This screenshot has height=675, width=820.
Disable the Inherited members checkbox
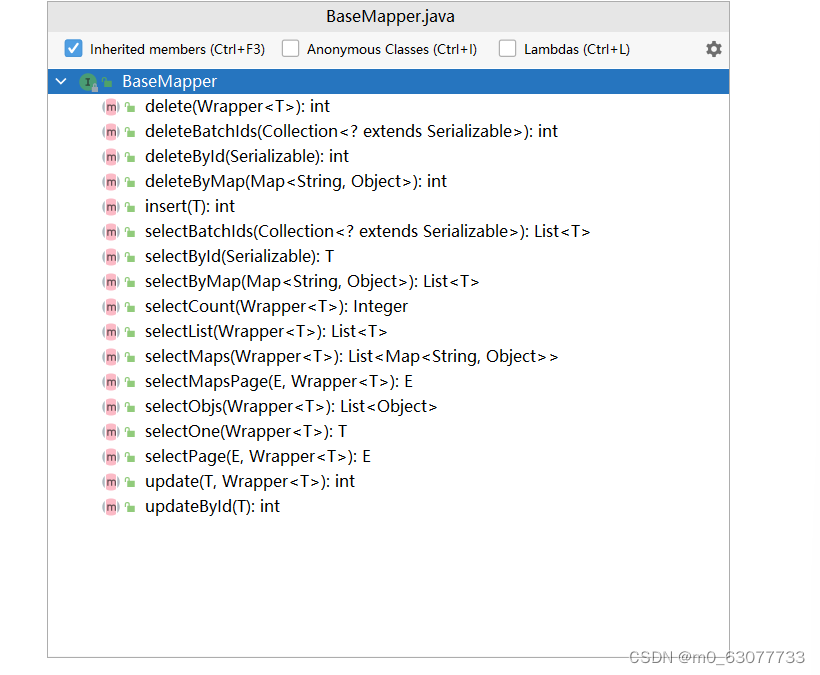pos(73,48)
